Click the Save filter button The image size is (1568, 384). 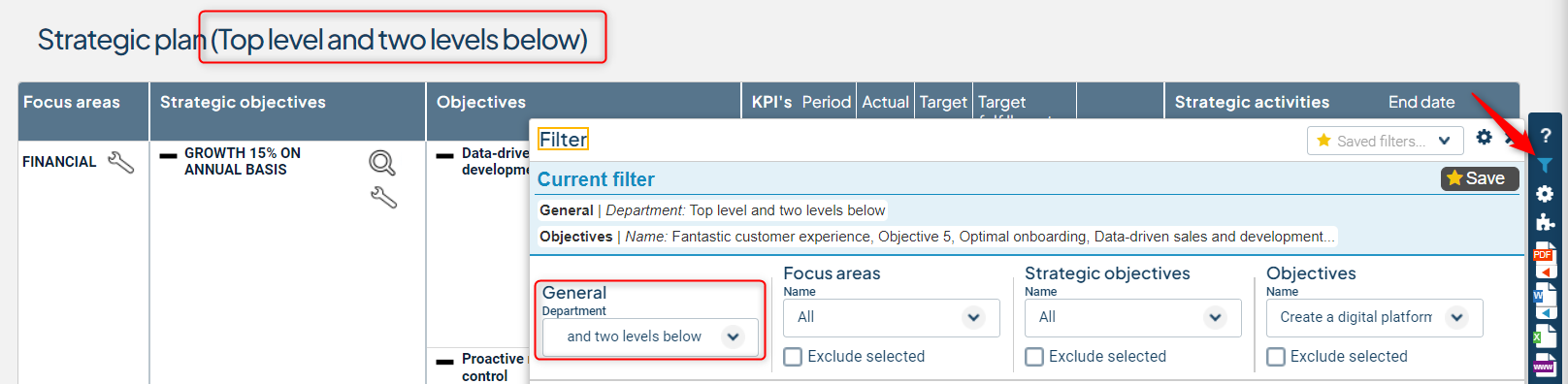click(x=1480, y=178)
